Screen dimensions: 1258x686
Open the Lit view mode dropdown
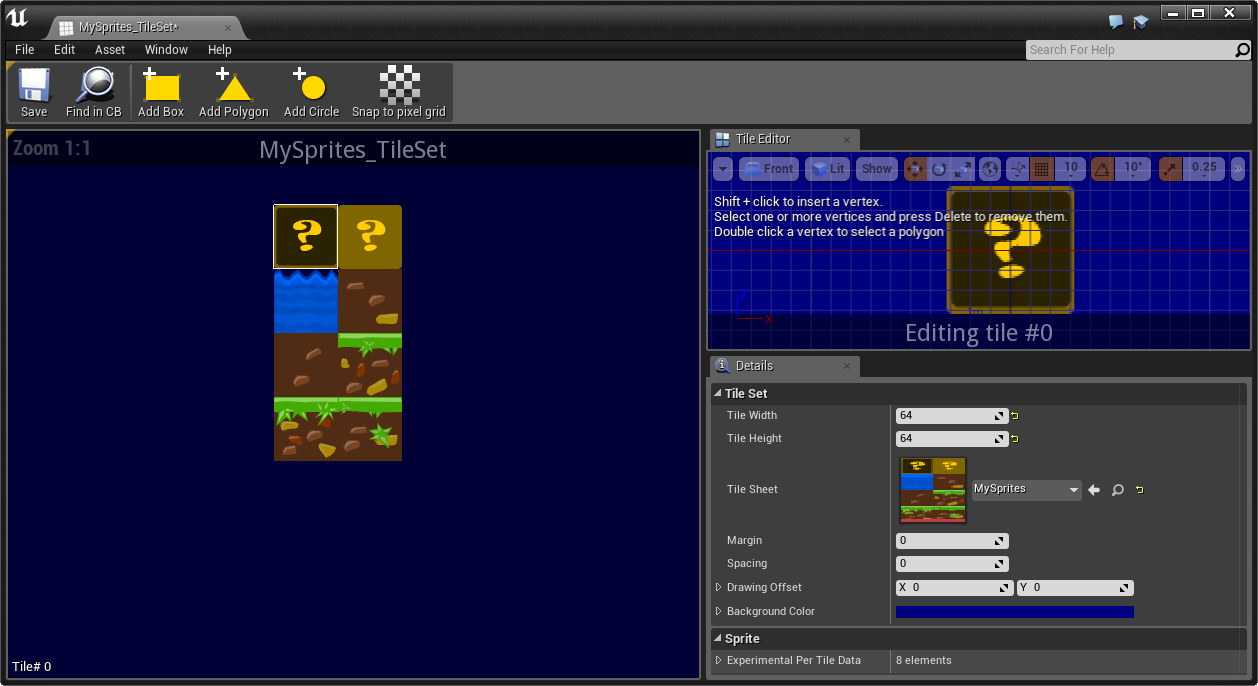coord(828,169)
